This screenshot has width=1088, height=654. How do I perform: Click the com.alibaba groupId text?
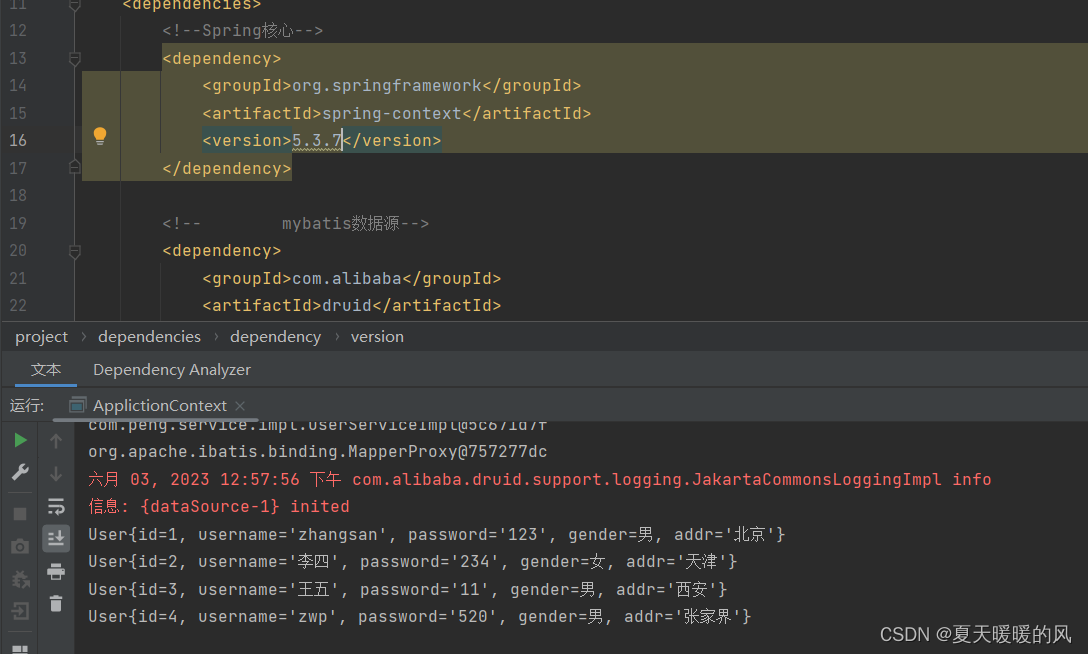point(347,278)
